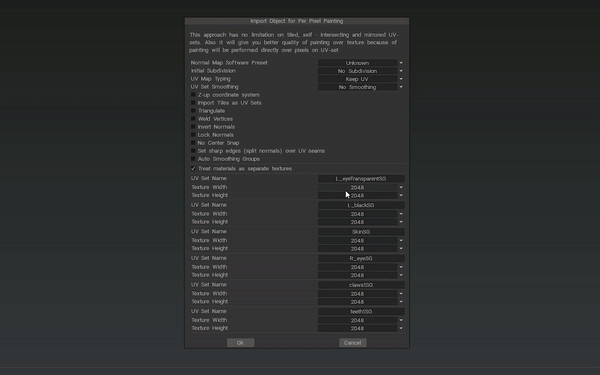Enable the Triangulate option
600x375 pixels.
click(x=193, y=111)
